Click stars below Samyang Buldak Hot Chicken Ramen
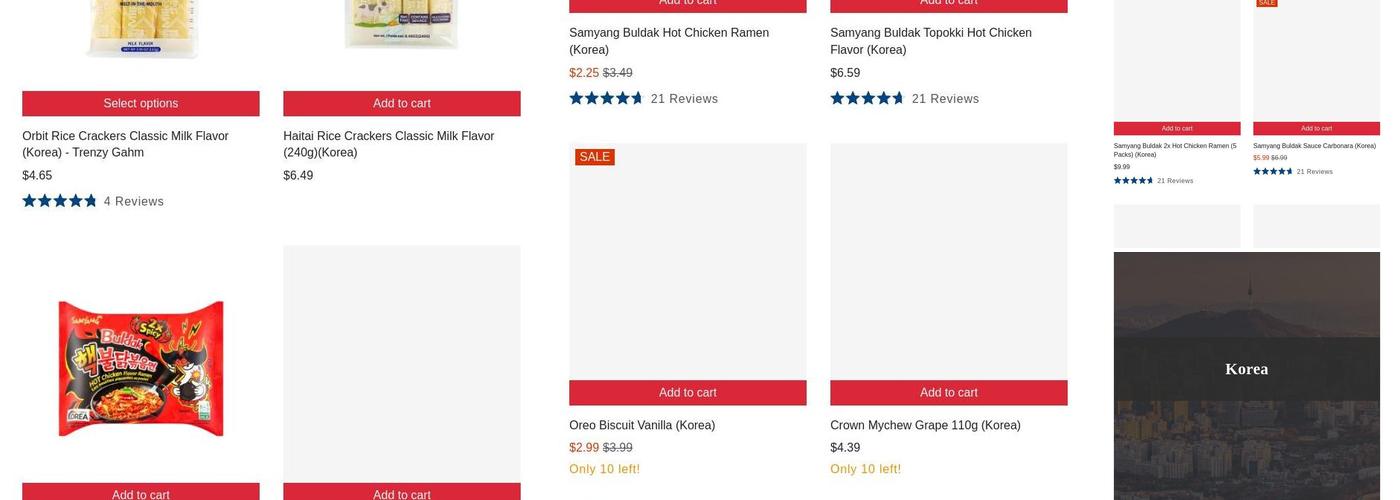This screenshot has width=1400, height=500. 606,98
